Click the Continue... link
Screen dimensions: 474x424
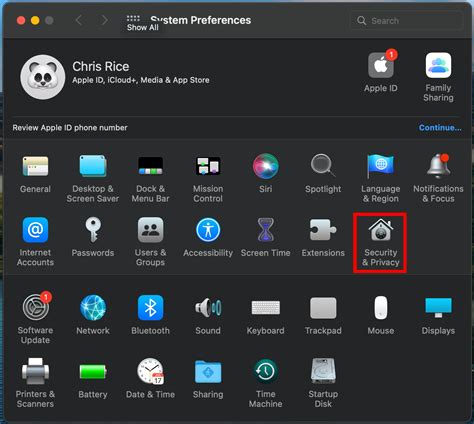click(x=440, y=128)
